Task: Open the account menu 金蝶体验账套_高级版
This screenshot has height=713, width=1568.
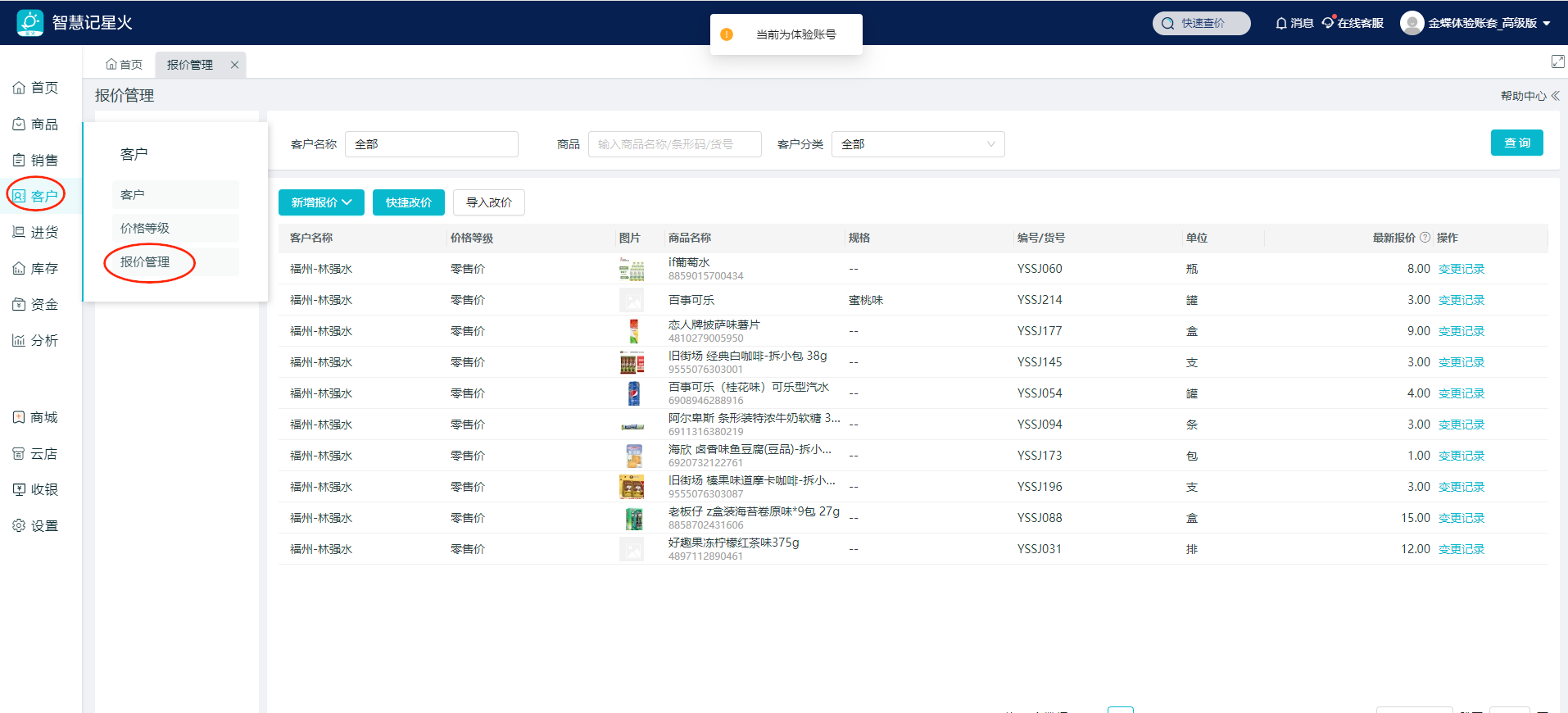Action: coord(1489,23)
